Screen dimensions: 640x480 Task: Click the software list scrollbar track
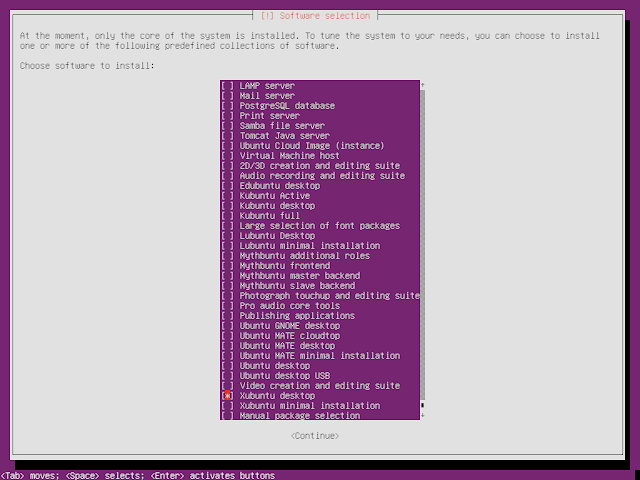pyautogui.click(x=422, y=245)
